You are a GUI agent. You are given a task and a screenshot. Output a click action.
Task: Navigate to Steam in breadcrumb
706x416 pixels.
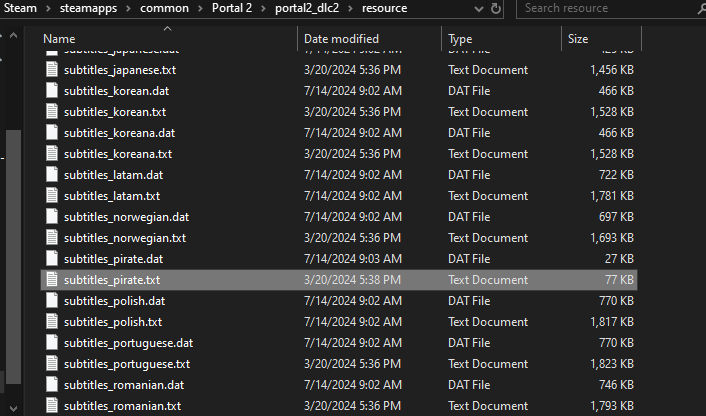click(x=20, y=8)
